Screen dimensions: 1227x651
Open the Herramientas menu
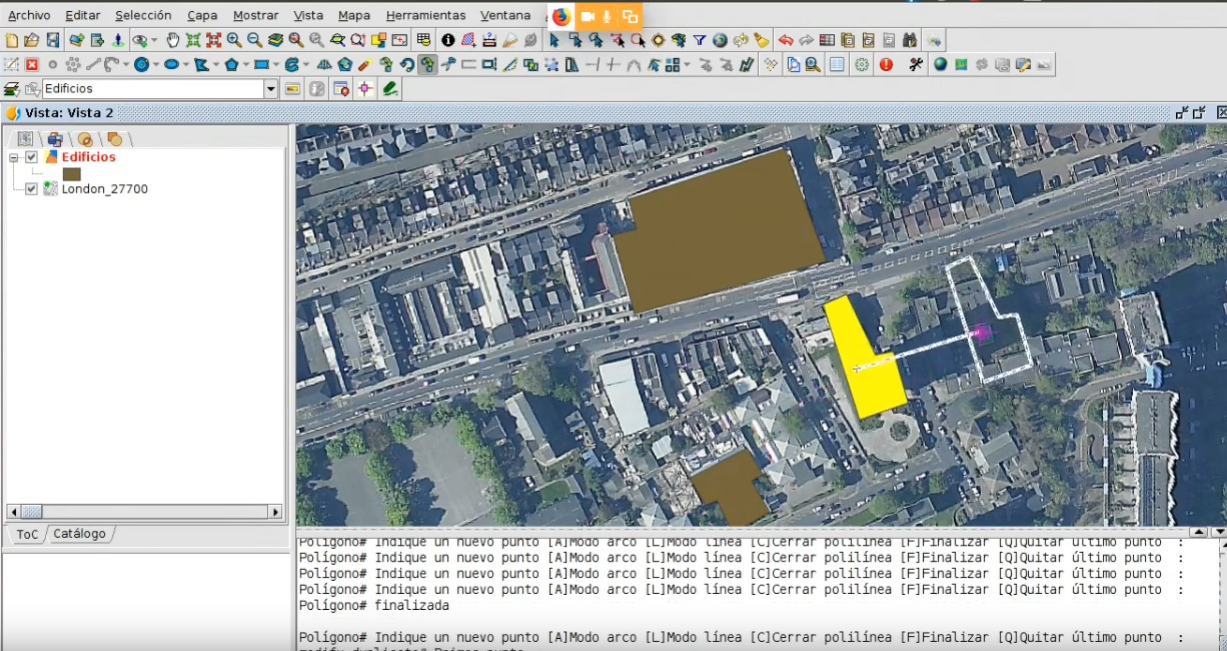[x=425, y=15]
